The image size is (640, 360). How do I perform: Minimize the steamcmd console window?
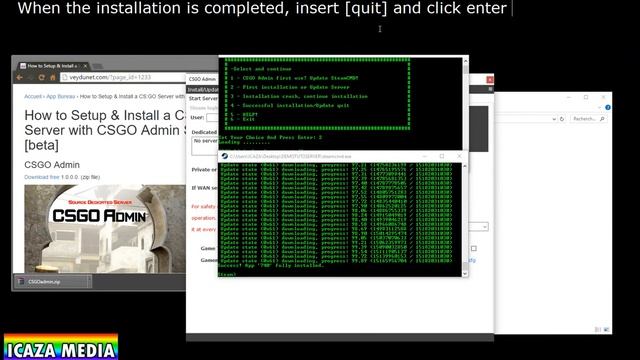pos(424,156)
